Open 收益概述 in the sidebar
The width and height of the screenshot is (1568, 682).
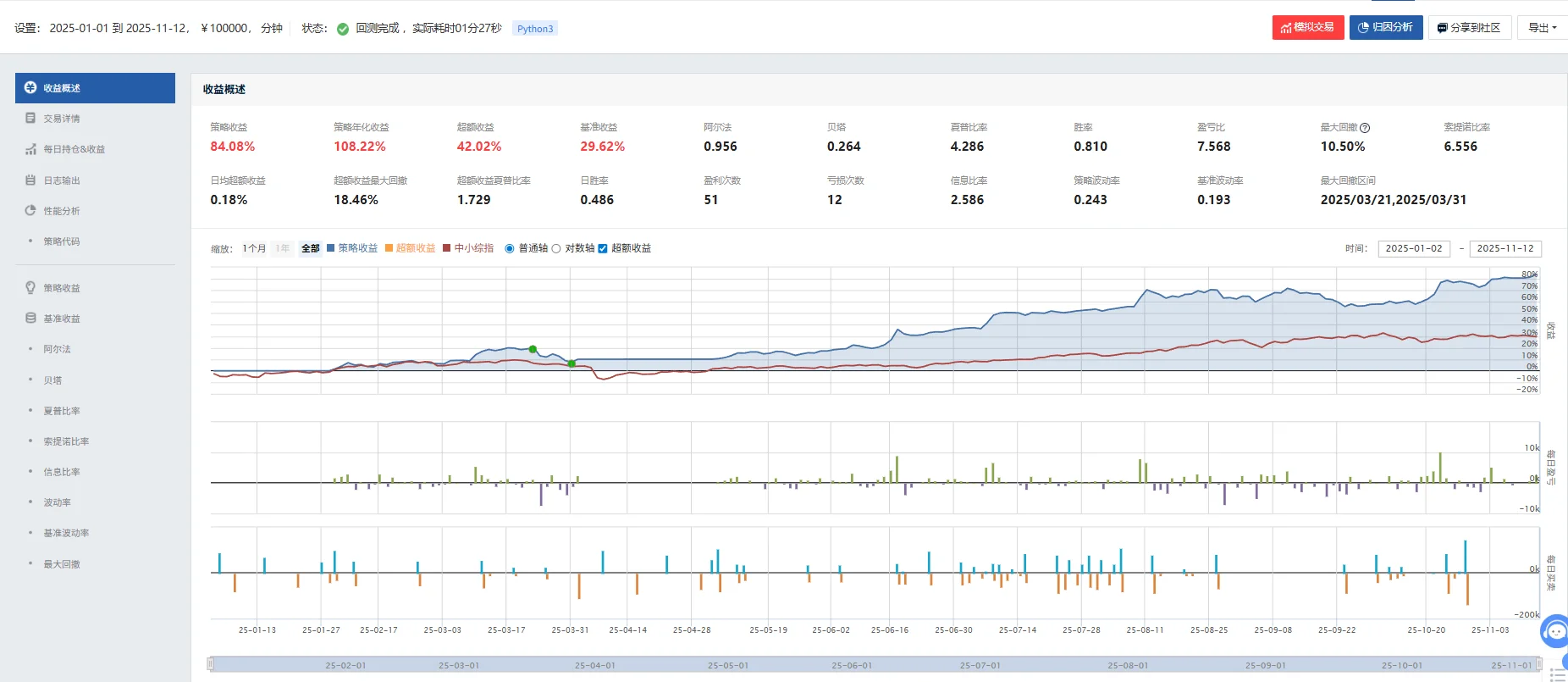tap(95, 88)
